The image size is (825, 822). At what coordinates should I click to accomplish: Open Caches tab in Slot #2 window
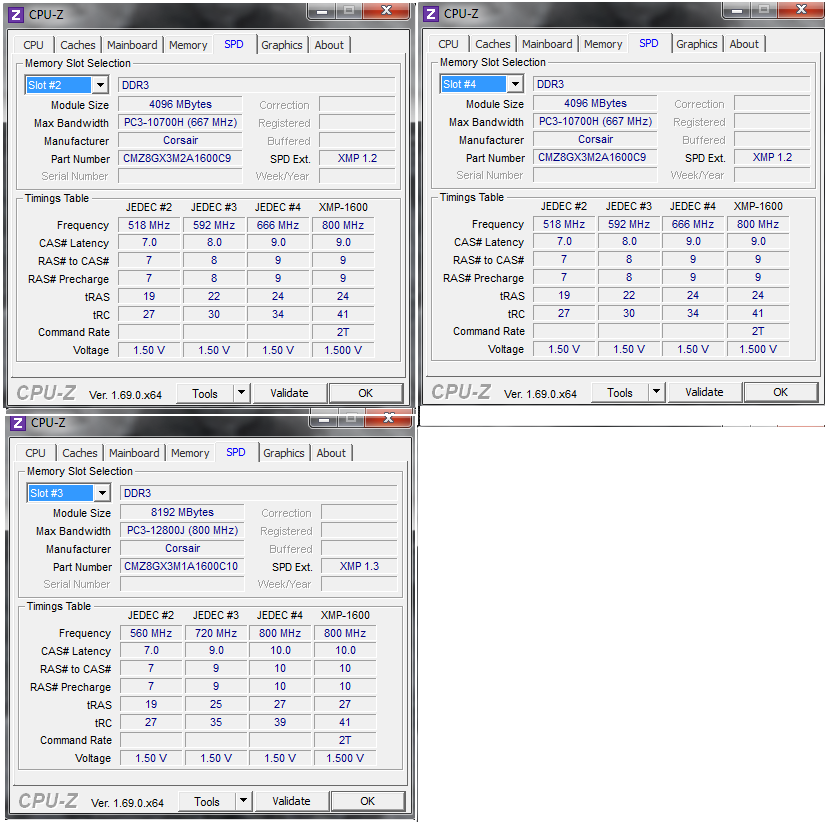[x=78, y=45]
